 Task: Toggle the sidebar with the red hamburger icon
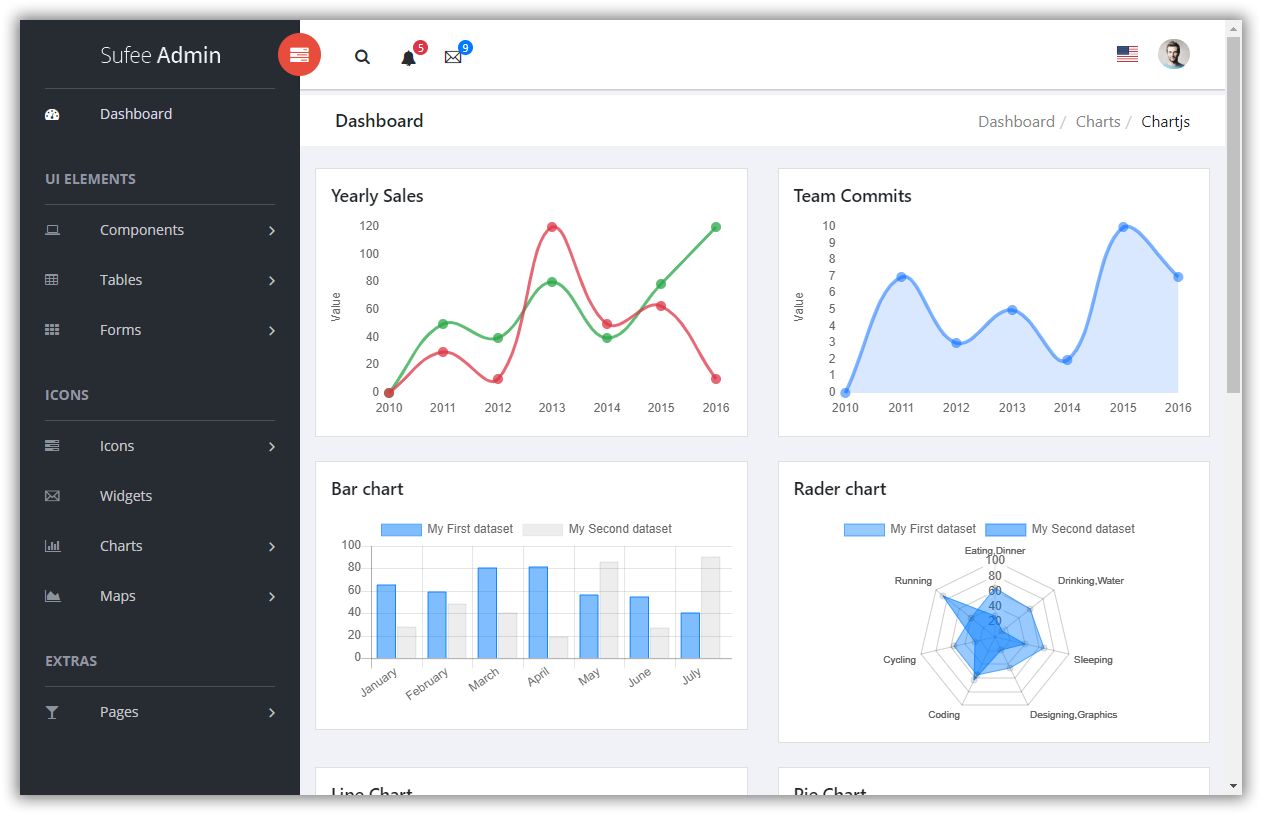point(299,55)
